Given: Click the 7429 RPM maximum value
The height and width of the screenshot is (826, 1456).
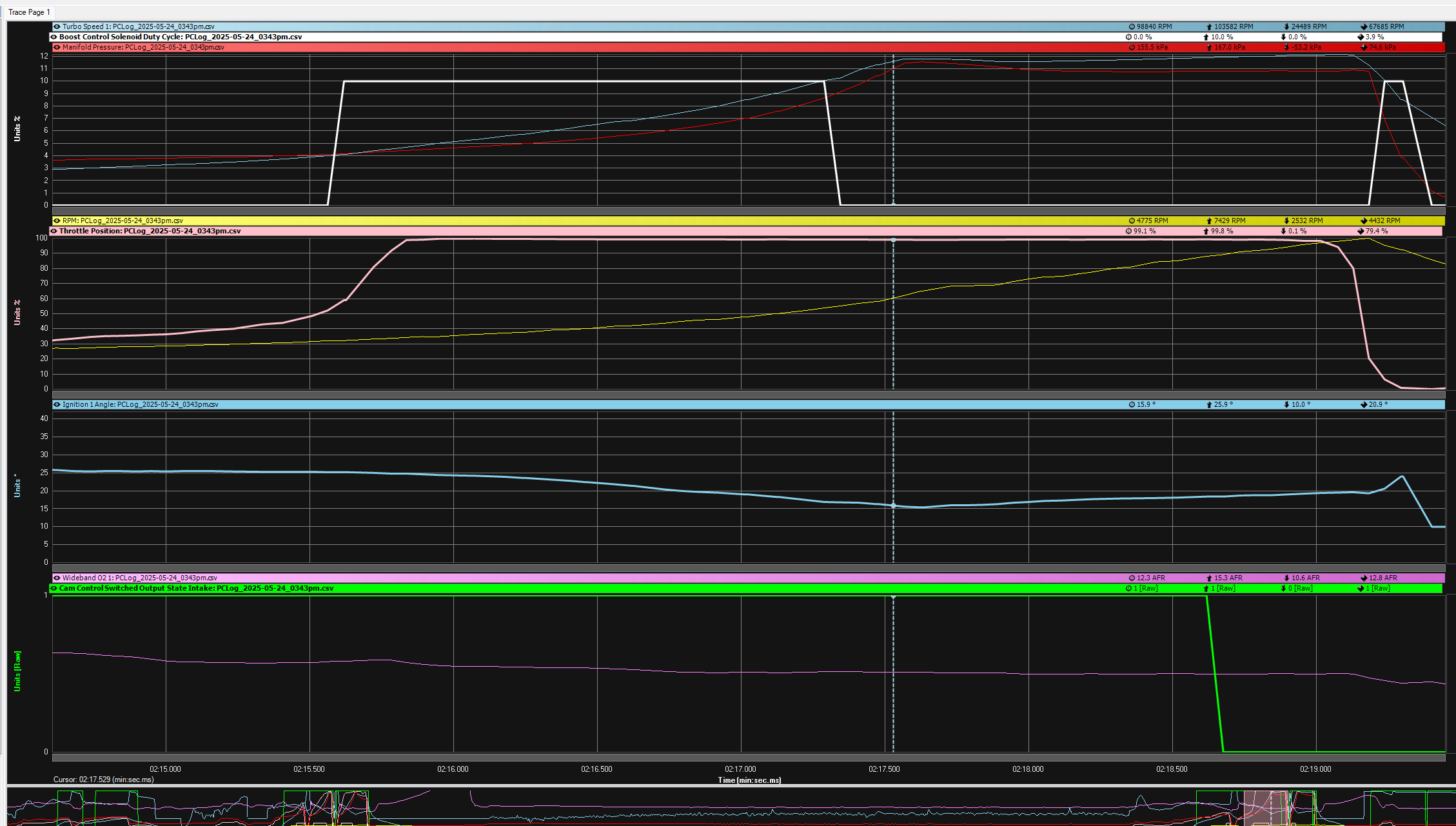Looking at the screenshot, I should click(1230, 221).
